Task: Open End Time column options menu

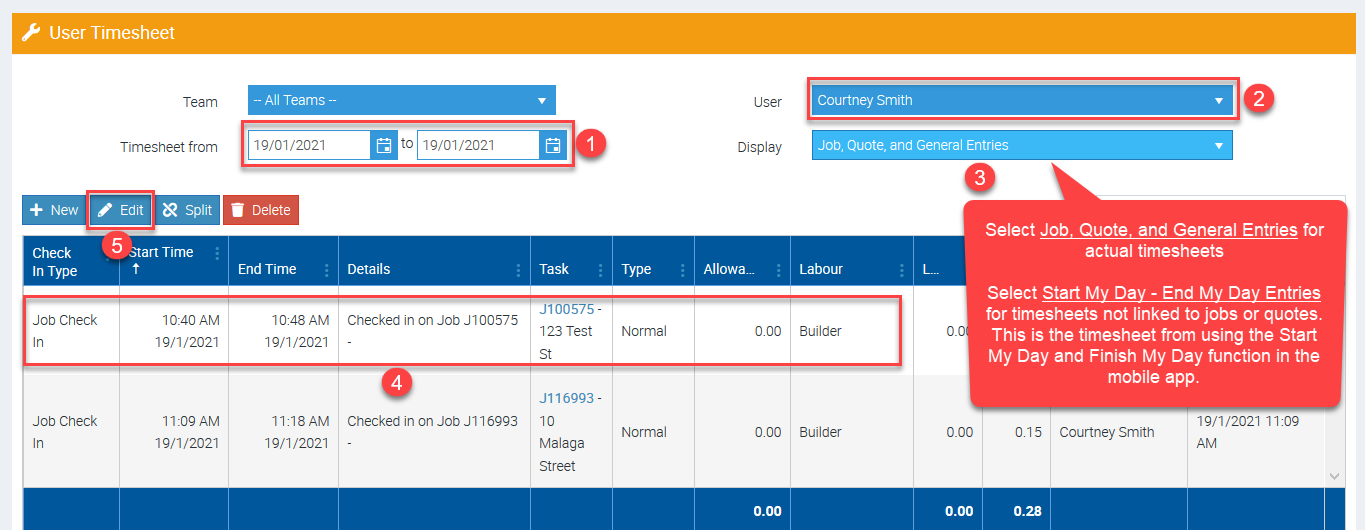Action: [x=327, y=270]
